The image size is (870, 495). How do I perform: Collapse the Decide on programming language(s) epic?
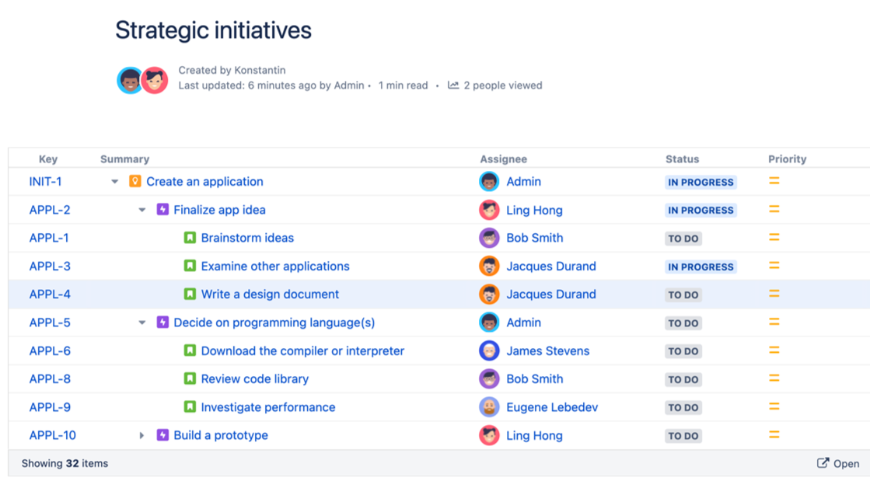142,323
